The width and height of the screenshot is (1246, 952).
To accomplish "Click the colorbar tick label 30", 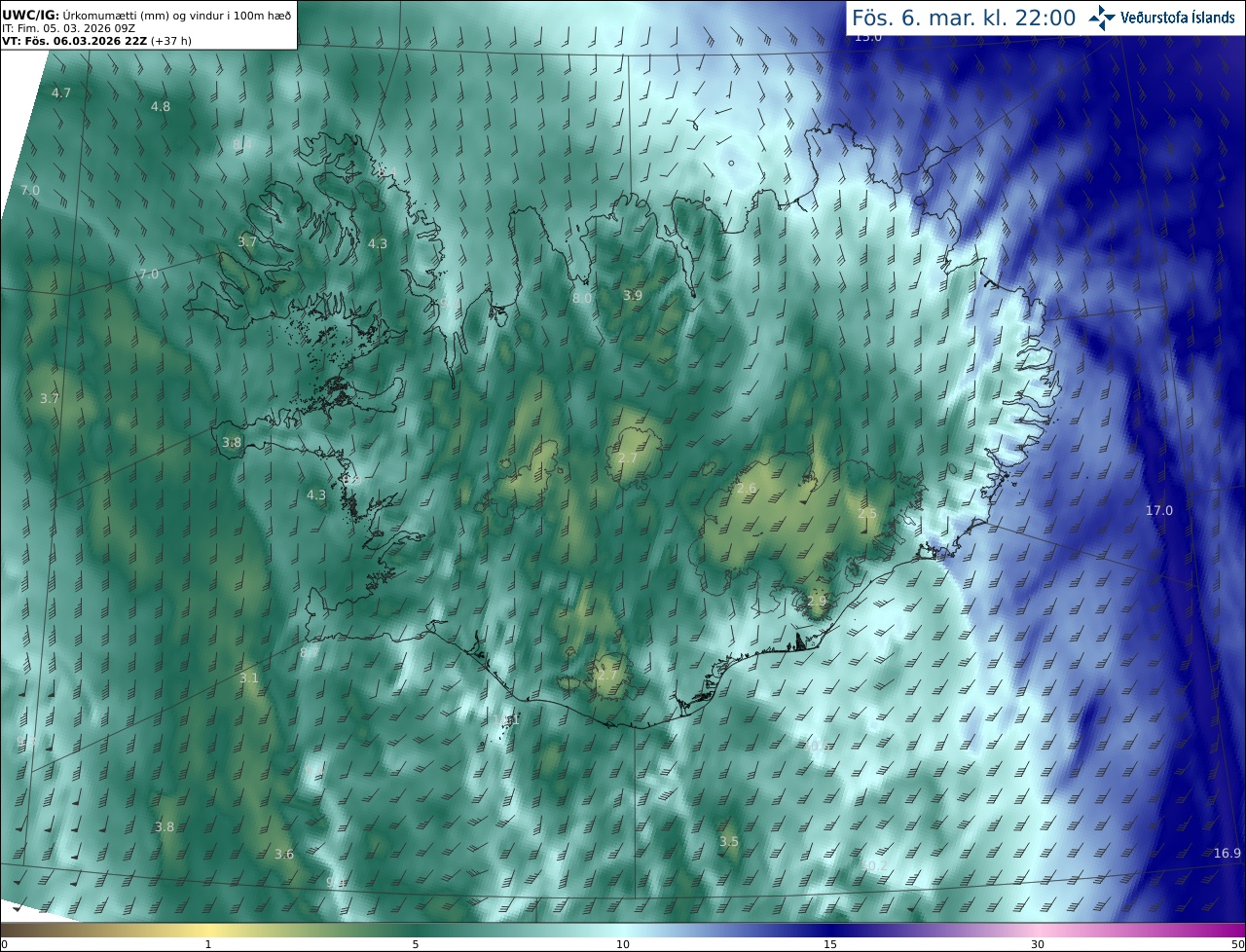I will pyautogui.click(x=1038, y=944).
